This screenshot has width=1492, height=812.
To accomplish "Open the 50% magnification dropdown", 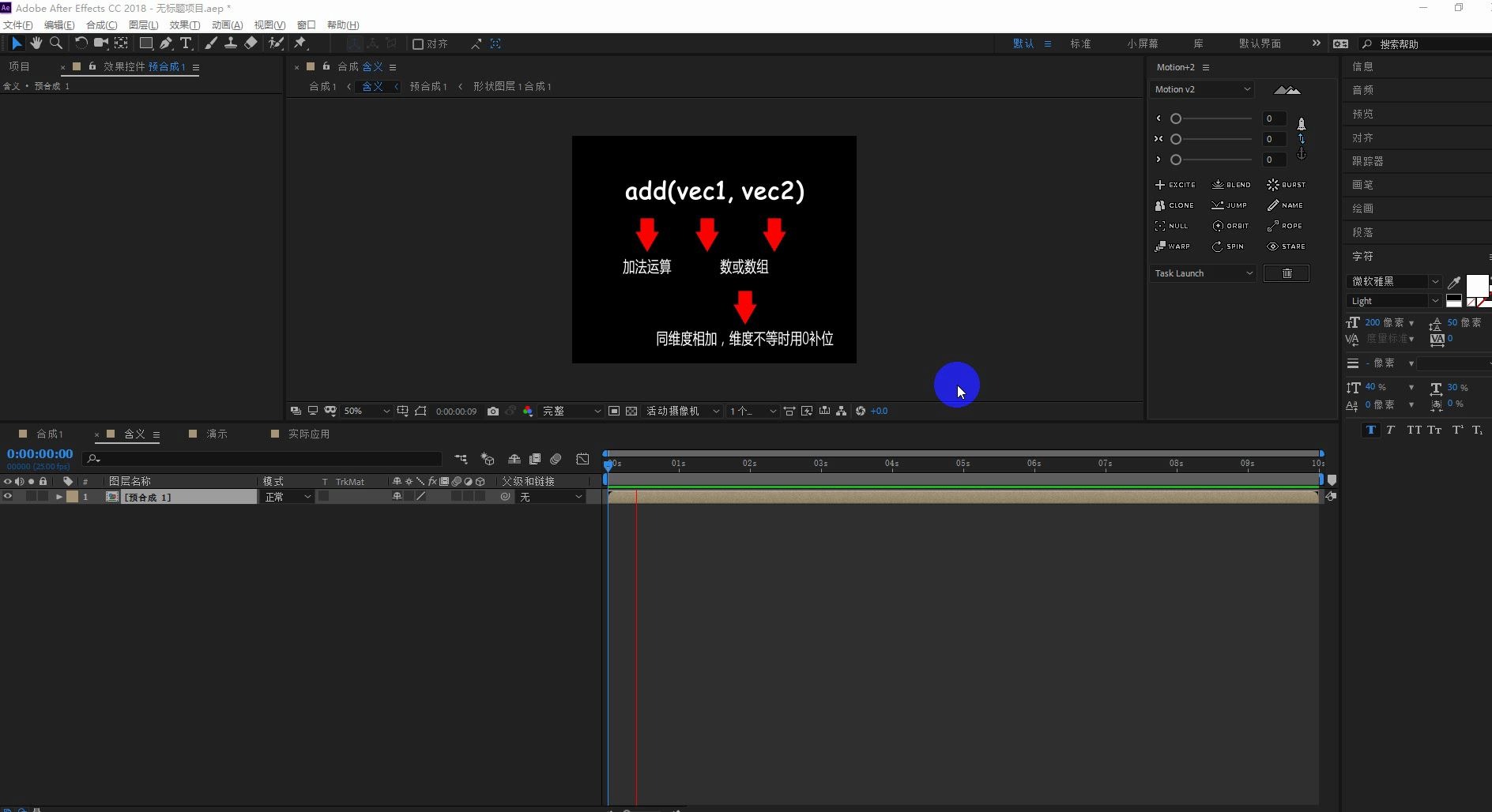I will click(x=366, y=411).
